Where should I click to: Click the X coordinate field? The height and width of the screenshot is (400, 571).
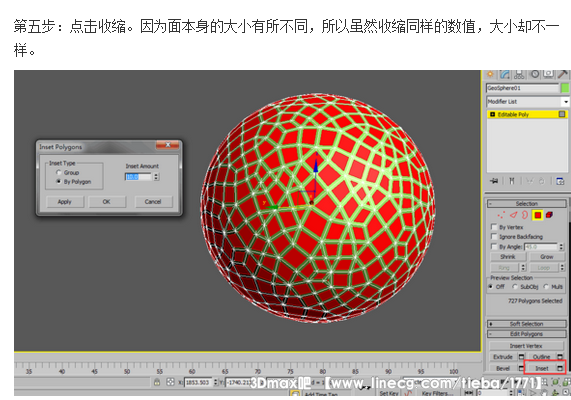(197, 382)
